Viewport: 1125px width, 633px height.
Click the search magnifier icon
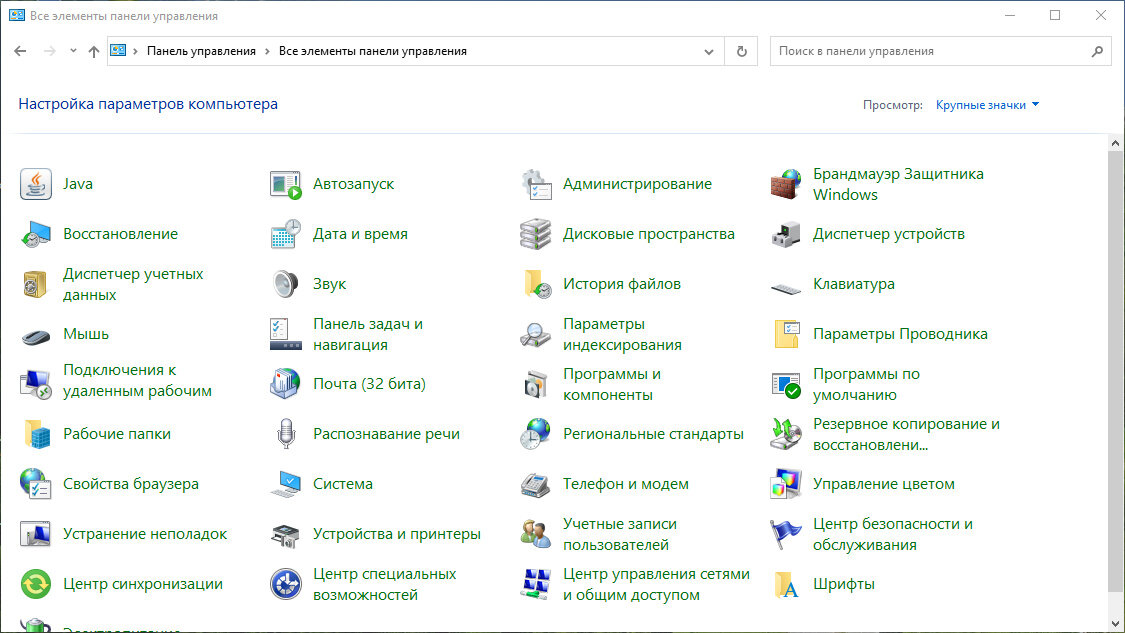[1097, 52]
